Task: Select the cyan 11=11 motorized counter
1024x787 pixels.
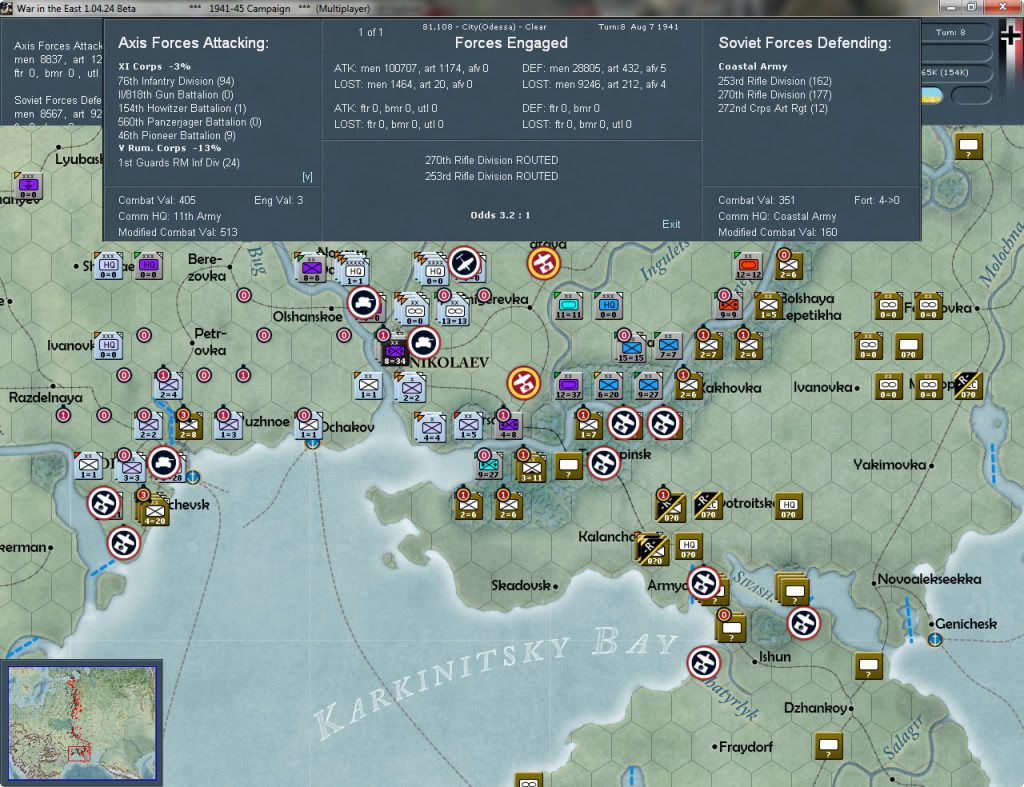Action: click(x=568, y=306)
